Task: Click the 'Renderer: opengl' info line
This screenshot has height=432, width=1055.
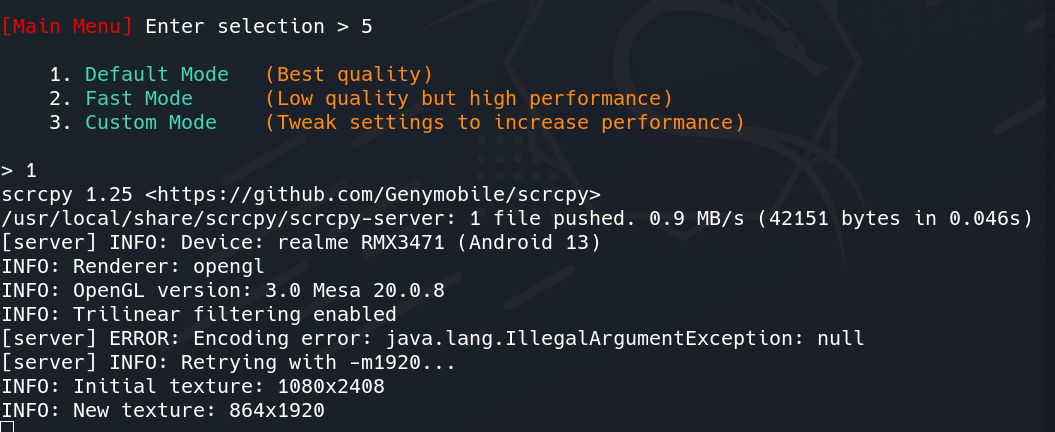Action: 133,267
